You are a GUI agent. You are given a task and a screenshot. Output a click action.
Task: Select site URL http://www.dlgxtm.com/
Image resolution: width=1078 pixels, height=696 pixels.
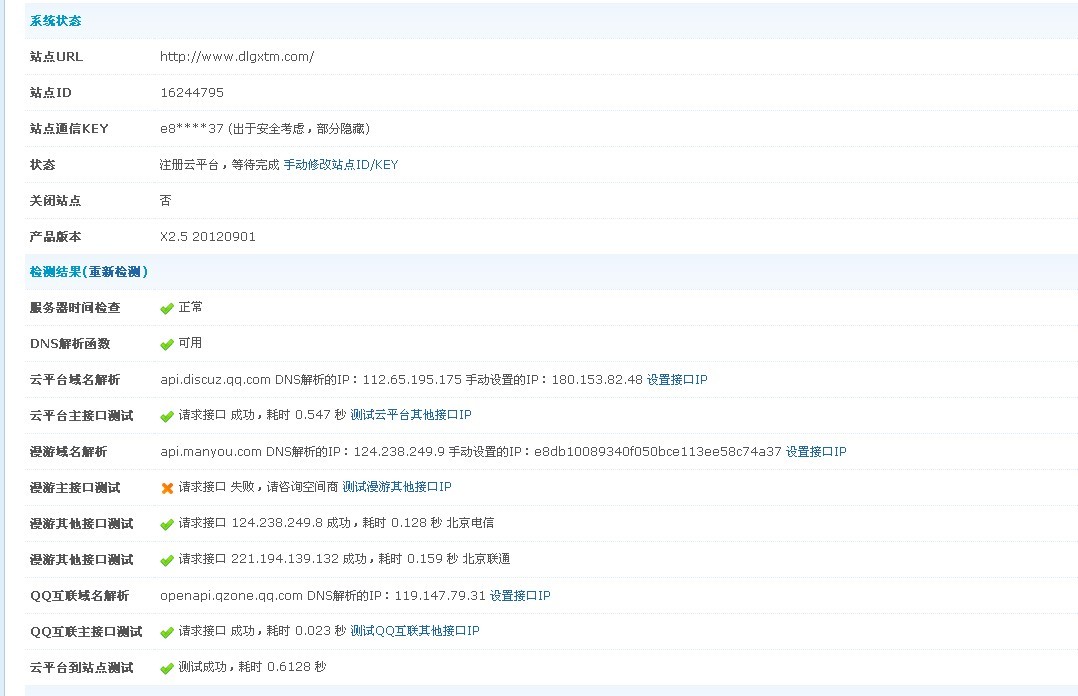237,56
